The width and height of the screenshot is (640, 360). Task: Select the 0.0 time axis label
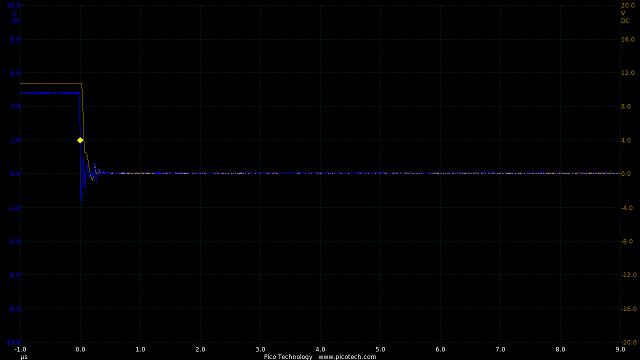80,349
